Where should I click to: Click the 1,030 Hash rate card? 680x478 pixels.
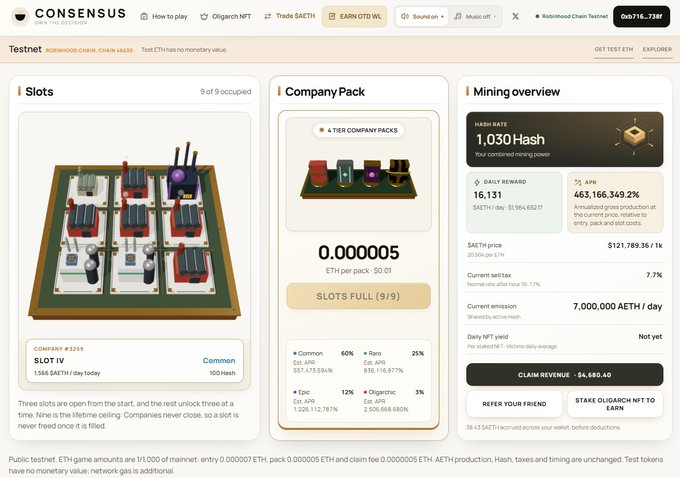tap(565, 139)
